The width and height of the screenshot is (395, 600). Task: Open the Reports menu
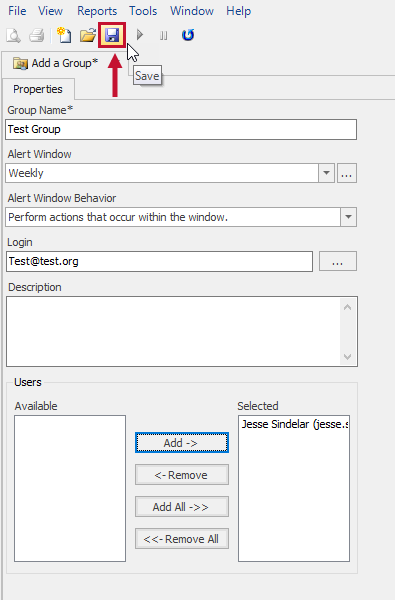[97, 11]
